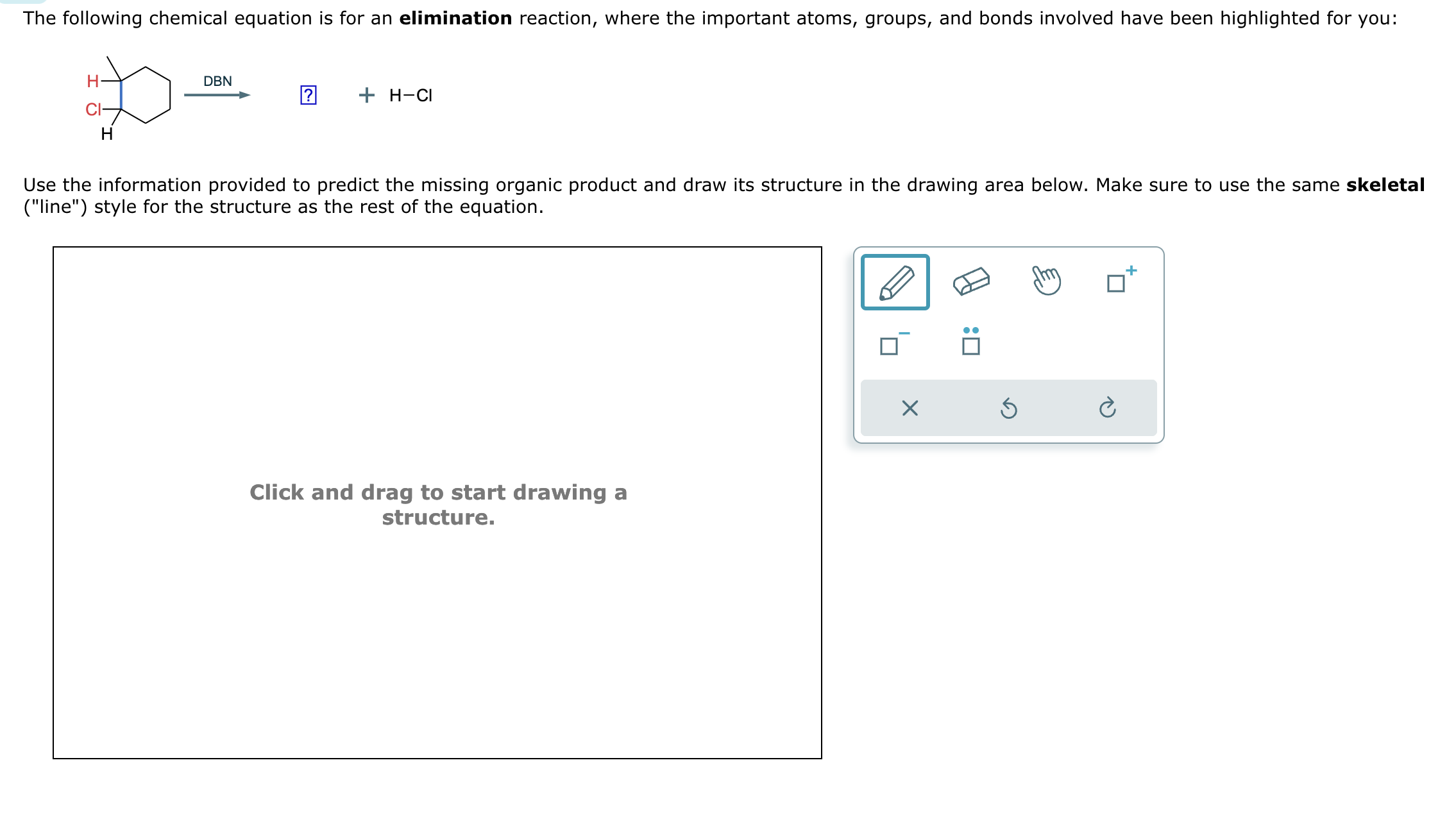
Task: Click the redo arrow
Action: [x=1108, y=408]
